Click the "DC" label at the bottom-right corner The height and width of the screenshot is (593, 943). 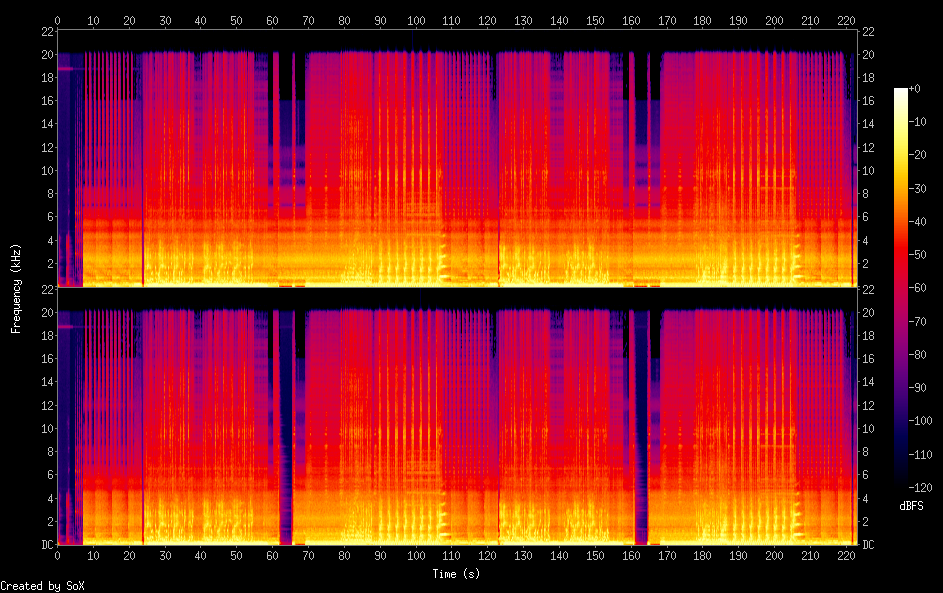pyautogui.click(x=869, y=545)
